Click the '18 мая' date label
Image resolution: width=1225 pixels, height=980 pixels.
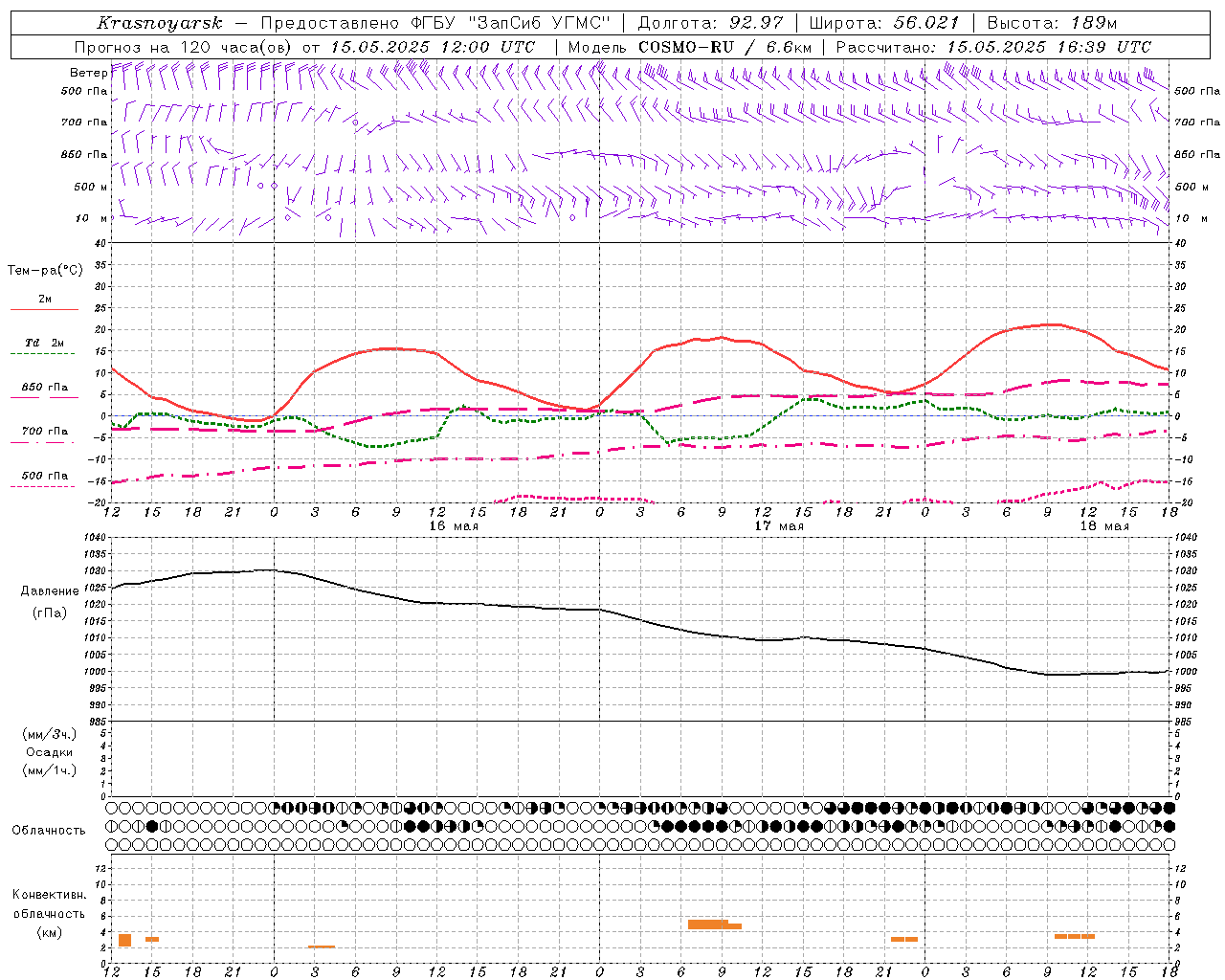pos(1103,526)
